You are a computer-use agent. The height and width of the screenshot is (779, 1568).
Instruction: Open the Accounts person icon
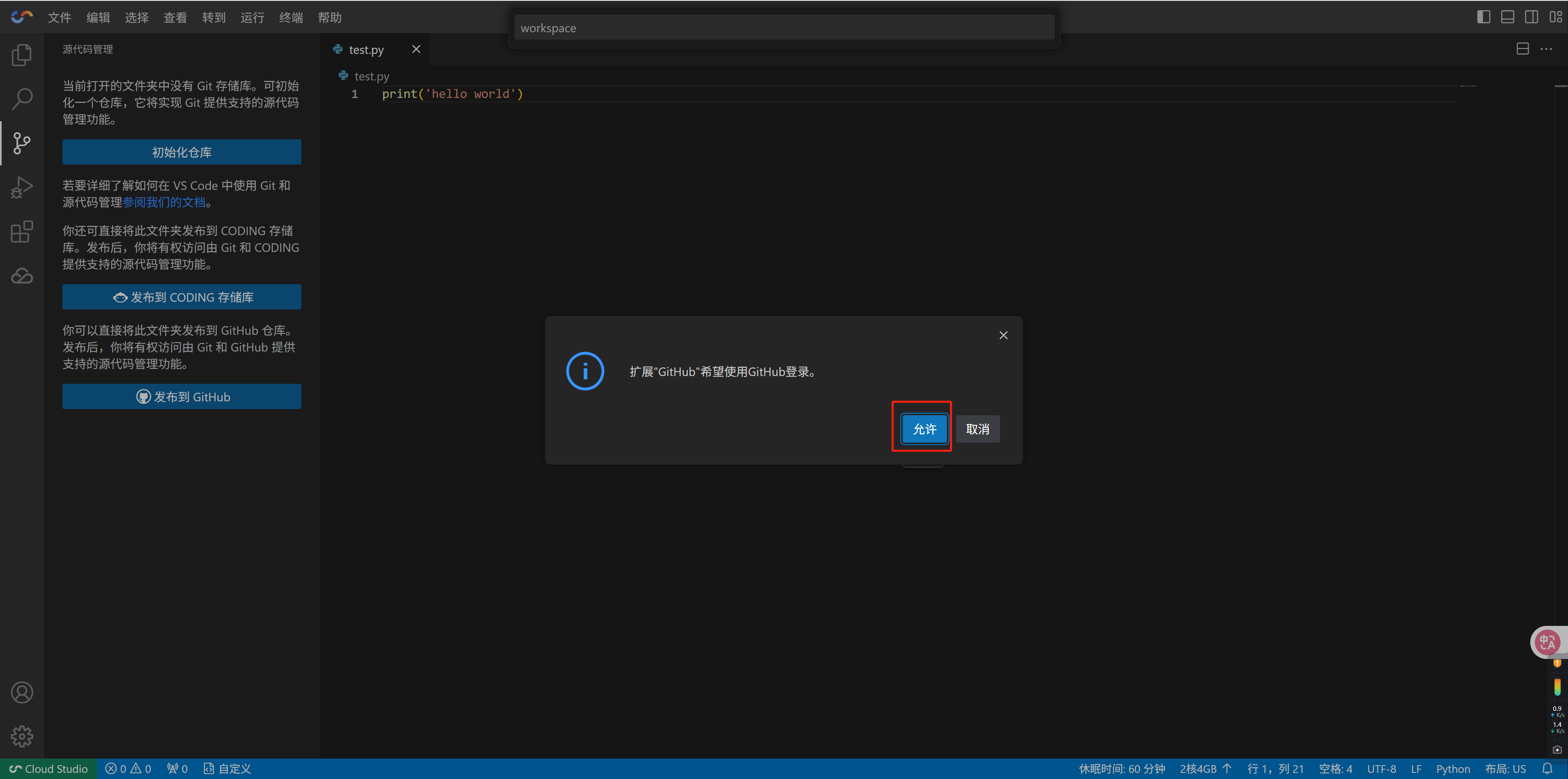pyautogui.click(x=22, y=692)
